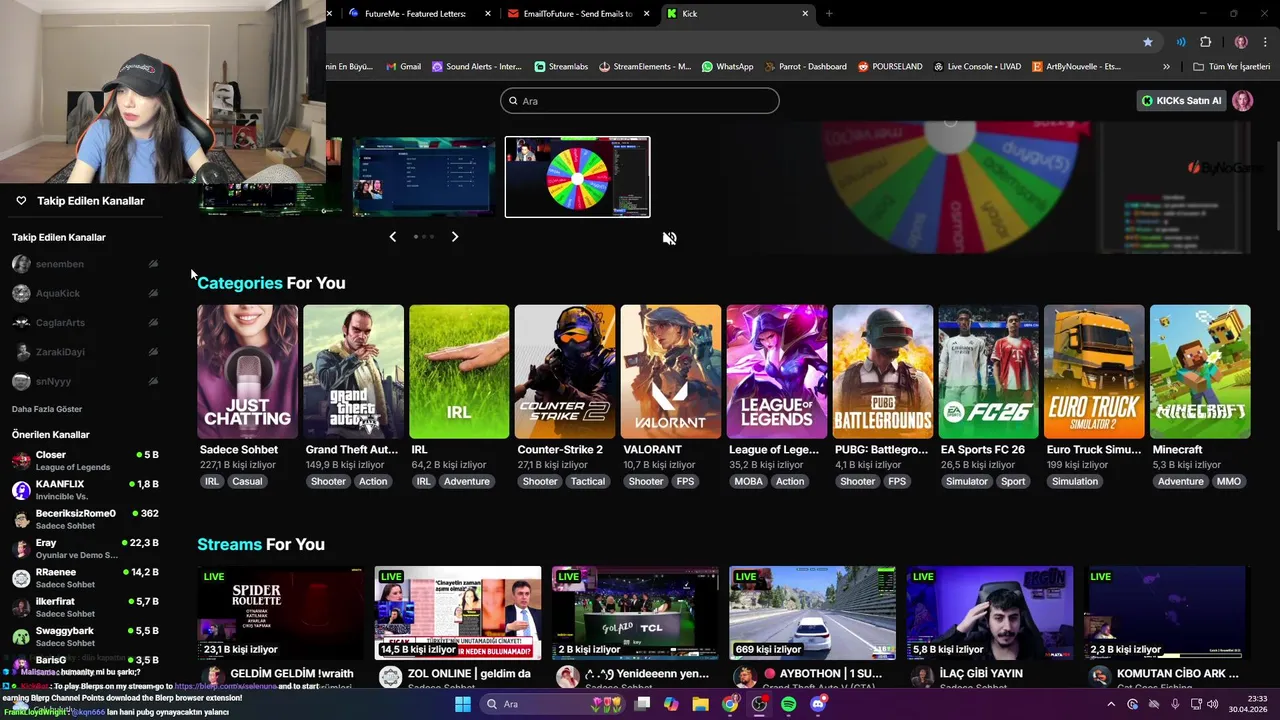Open the Counter-Strike 2 category card
Viewport: 1280px width, 720px height.
tap(565, 372)
